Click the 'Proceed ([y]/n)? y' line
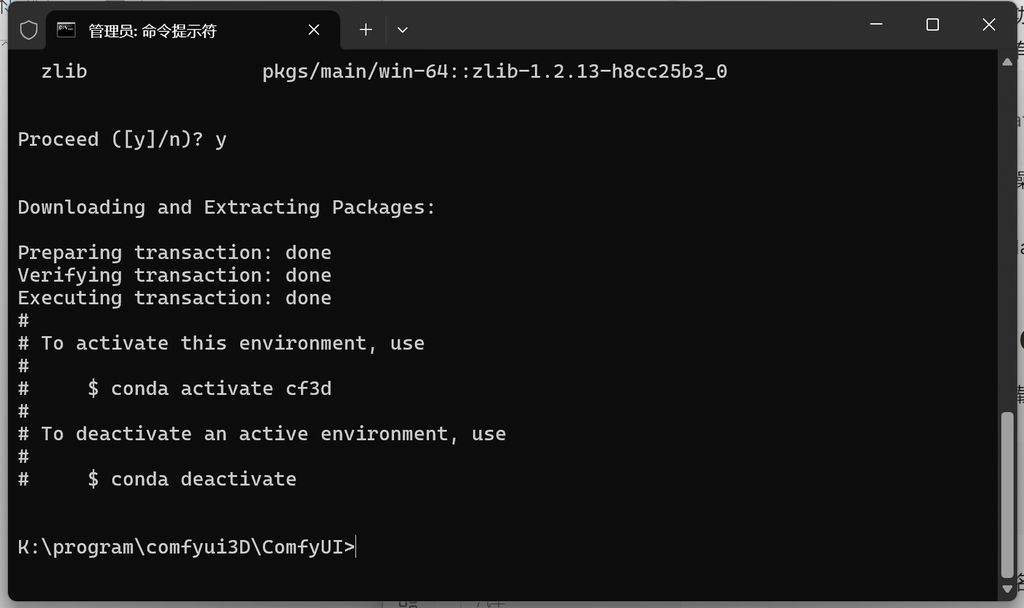This screenshot has height=608, width=1024. [x=122, y=139]
